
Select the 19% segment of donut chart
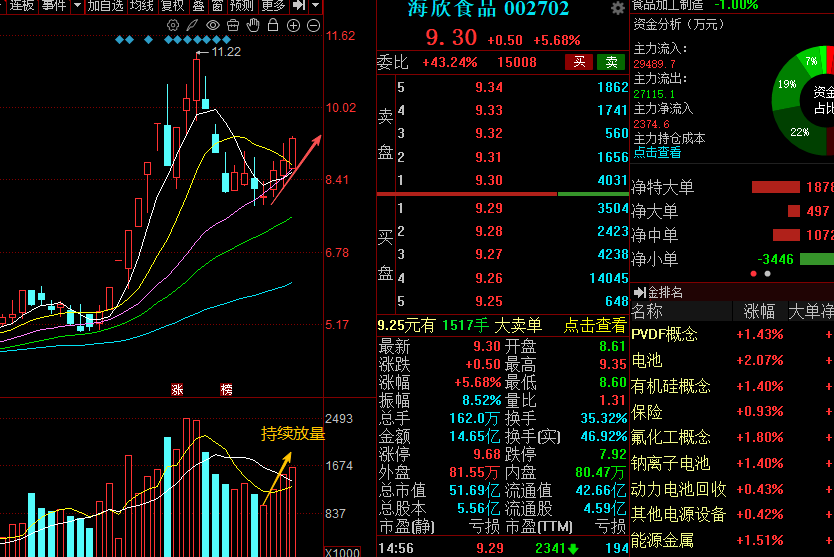click(787, 84)
